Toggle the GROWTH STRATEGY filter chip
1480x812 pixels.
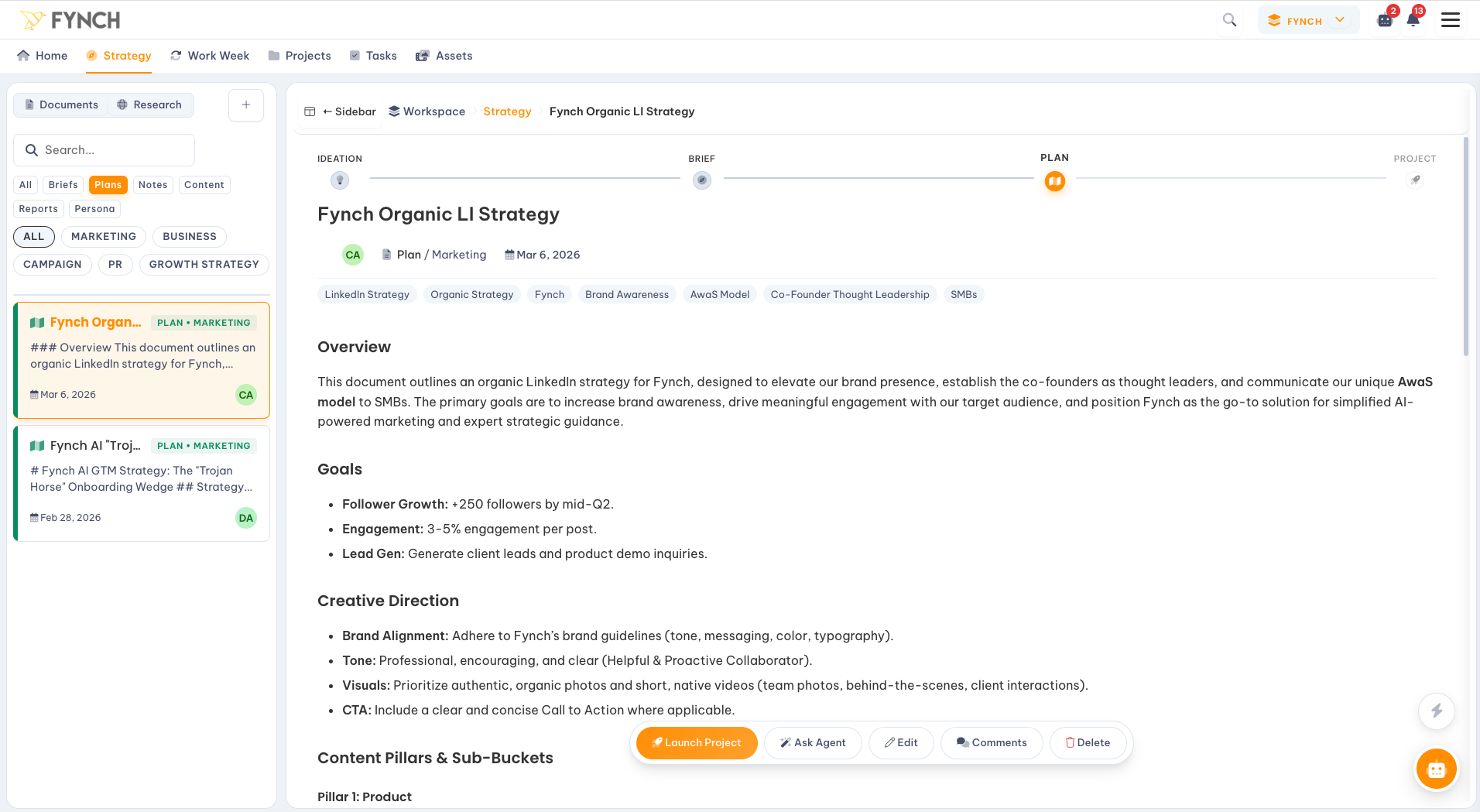coord(204,264)
